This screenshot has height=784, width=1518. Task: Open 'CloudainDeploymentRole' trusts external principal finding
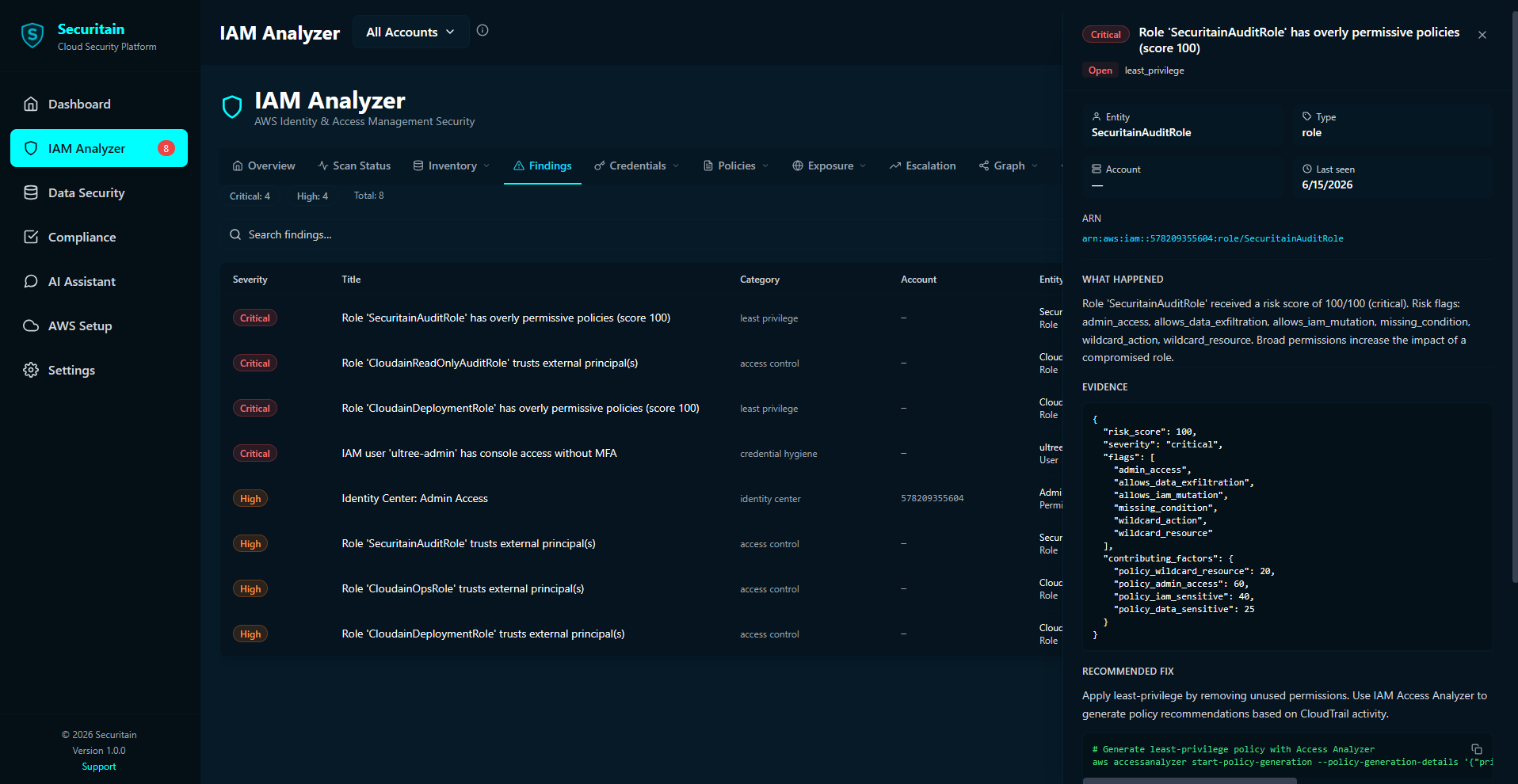click(642, 634)
